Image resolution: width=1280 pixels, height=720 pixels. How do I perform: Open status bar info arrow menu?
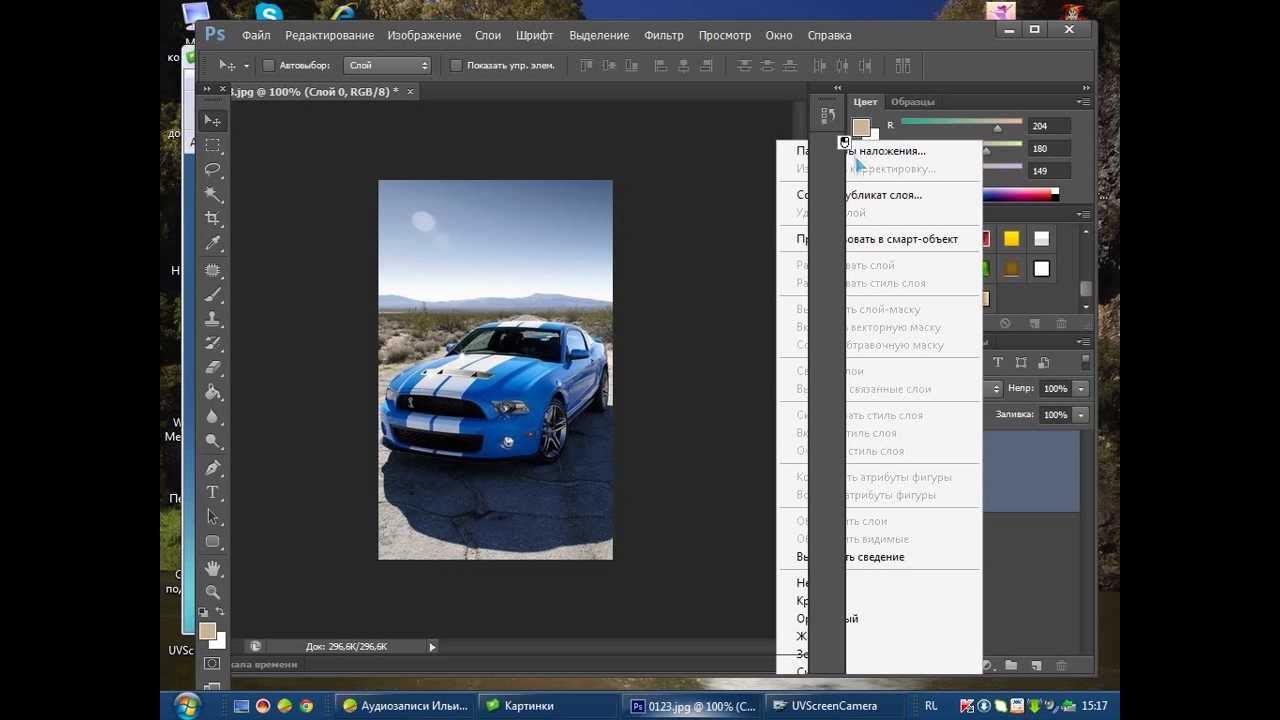click(432, 646)
